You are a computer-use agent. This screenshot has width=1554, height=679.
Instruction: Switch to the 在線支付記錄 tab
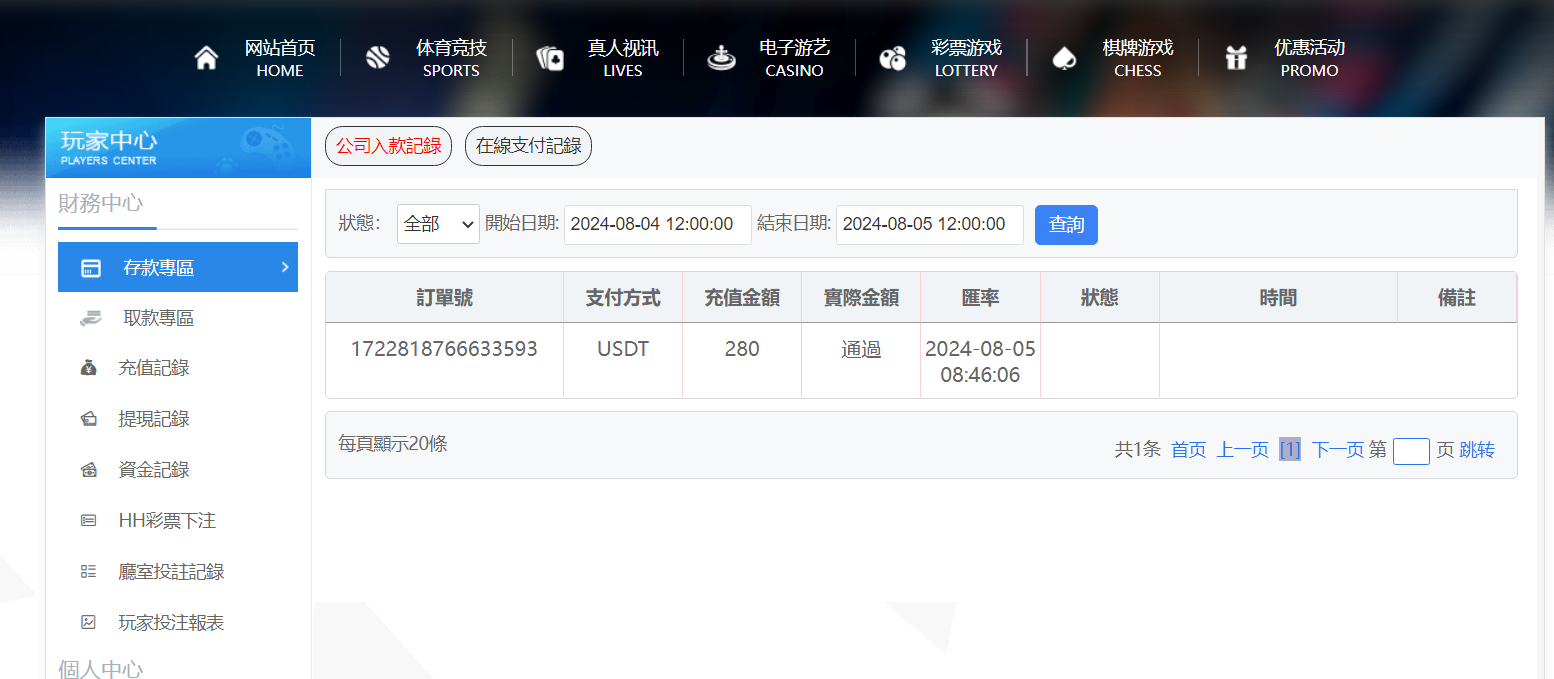(x=528, y=145)
